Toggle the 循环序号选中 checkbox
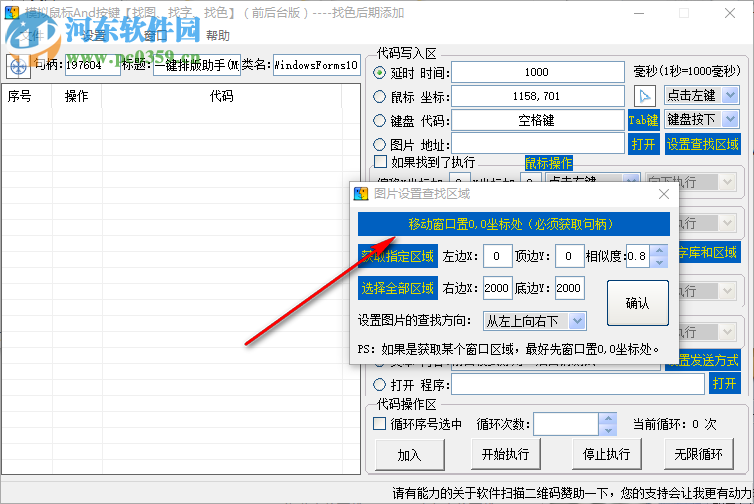This screenshot has height=504, width=754. click(x=379, y=424)
